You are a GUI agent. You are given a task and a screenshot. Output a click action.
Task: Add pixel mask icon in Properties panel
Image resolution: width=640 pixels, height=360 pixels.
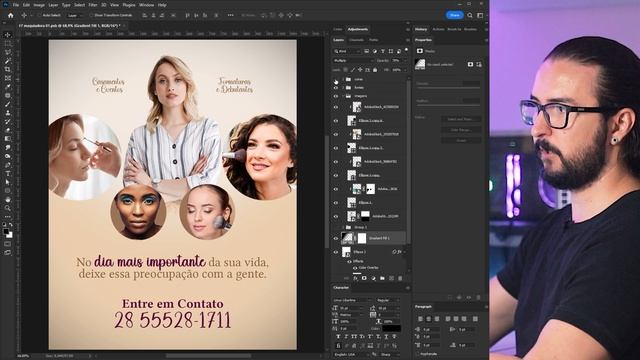(x=470, y=64)
